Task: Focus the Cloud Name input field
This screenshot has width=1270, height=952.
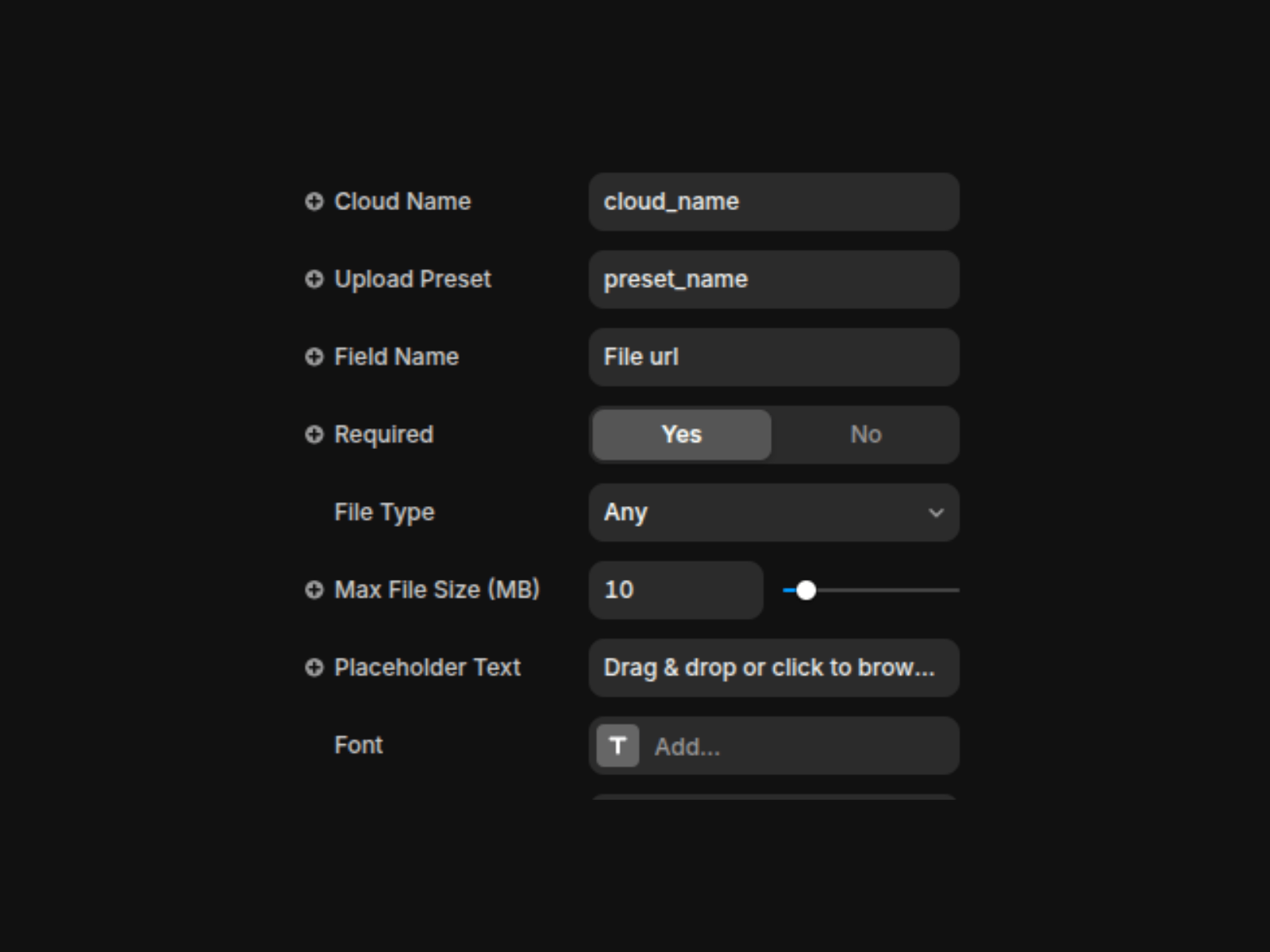Action: click(773, 202)
